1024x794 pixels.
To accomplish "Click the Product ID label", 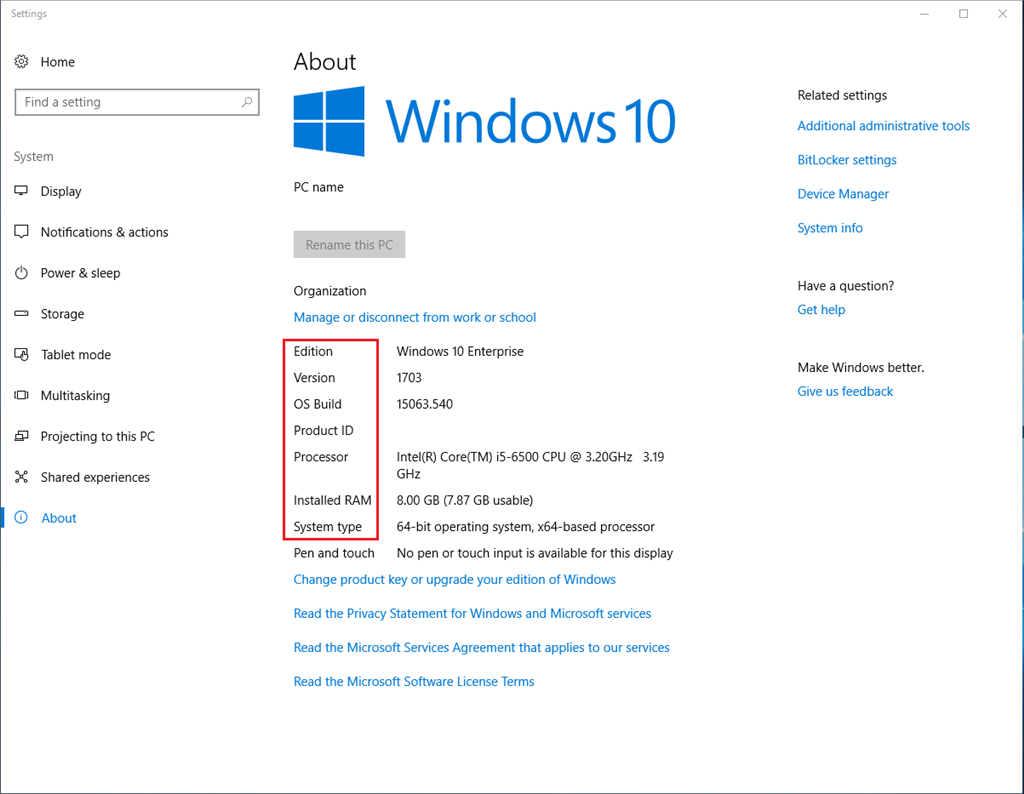I will coord(323,430).
